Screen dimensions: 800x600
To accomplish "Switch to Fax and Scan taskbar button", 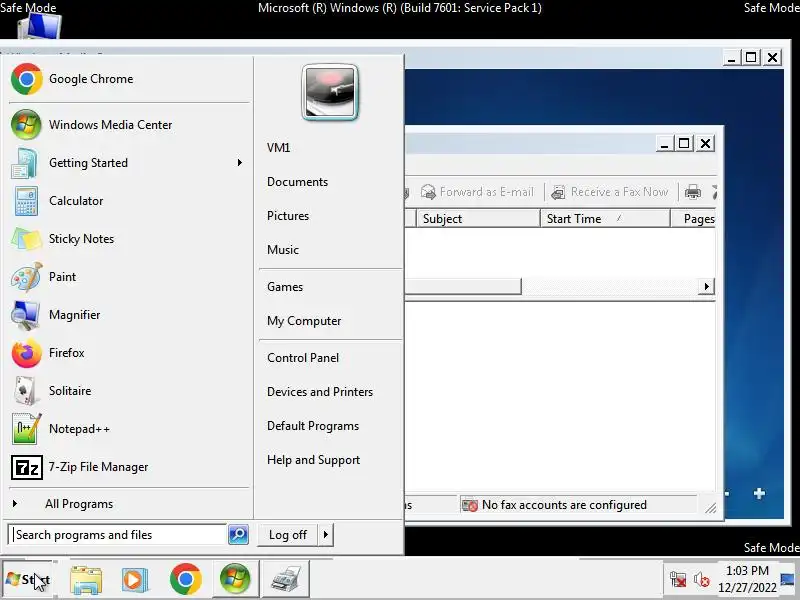I will pos(286,579).
